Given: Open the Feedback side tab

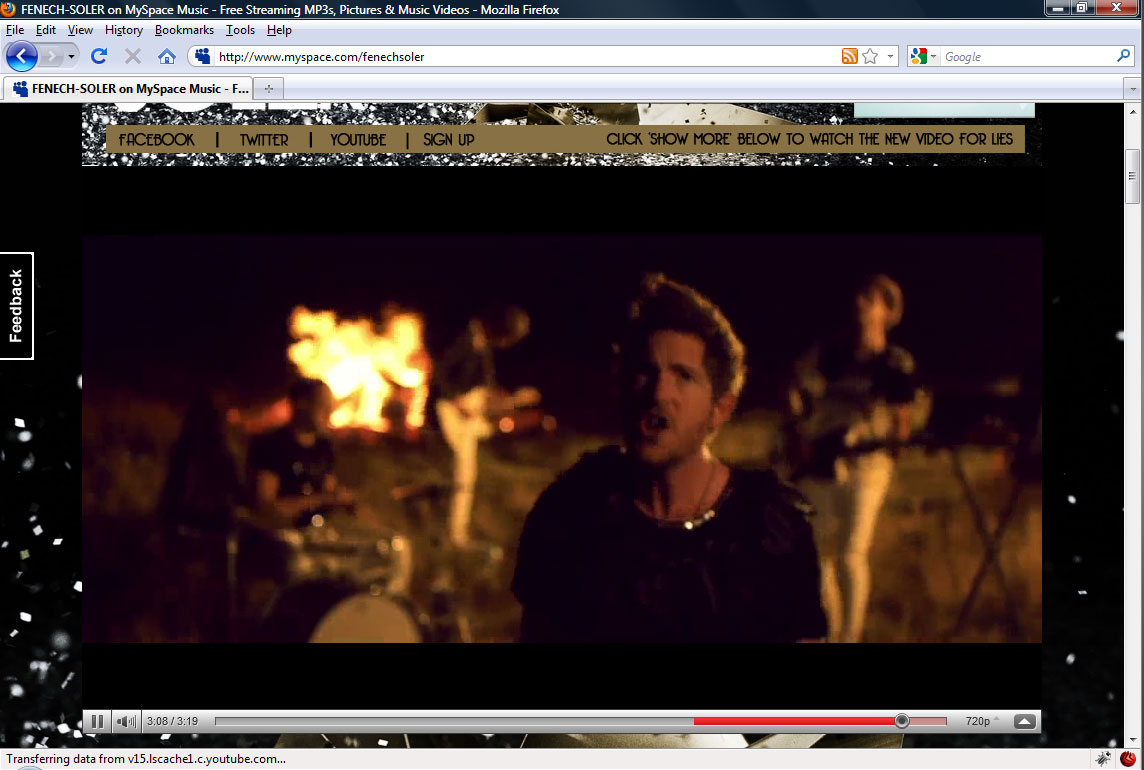Looking at the screenshot, I should tap(16, 306).
